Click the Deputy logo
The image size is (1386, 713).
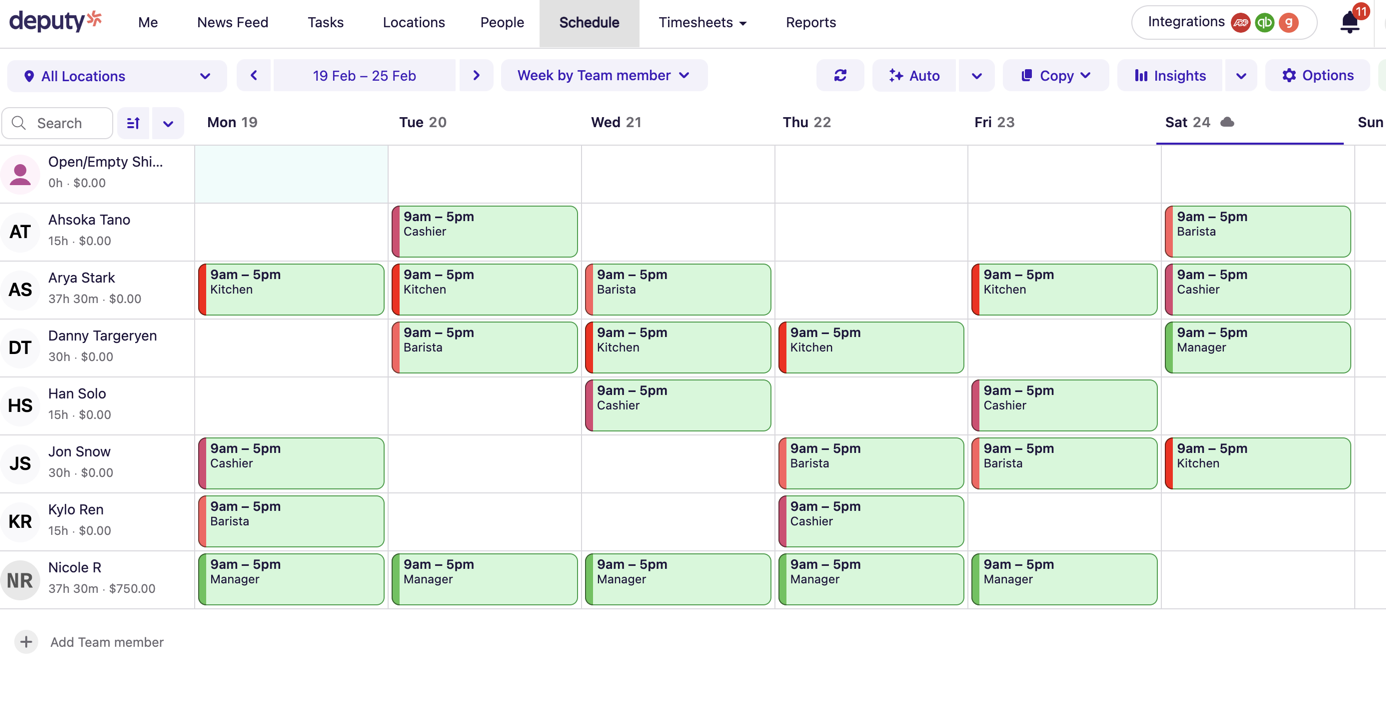[x=56, y=21]
